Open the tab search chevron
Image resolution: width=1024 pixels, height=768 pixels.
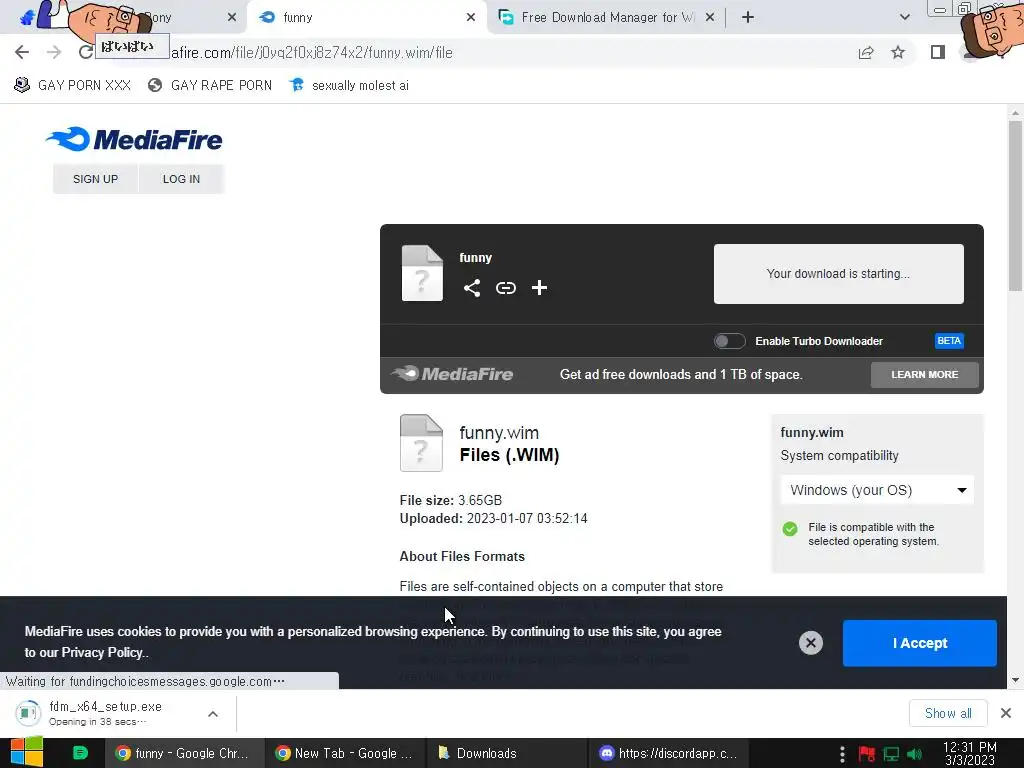pos(904,17)
